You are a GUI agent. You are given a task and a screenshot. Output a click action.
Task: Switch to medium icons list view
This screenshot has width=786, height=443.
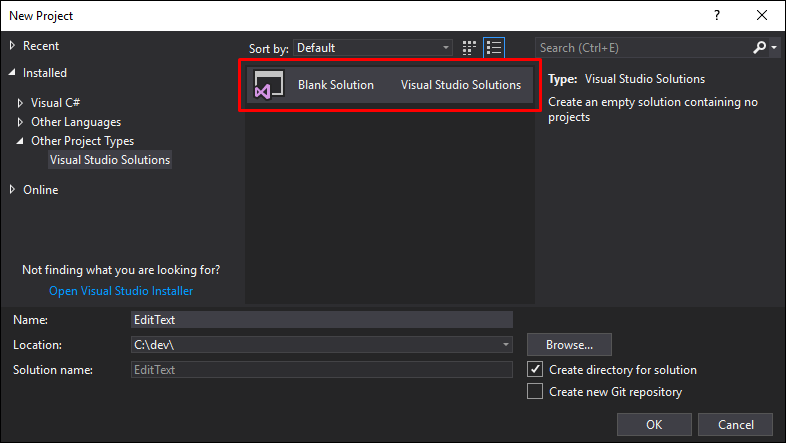[x=494, y=48]
